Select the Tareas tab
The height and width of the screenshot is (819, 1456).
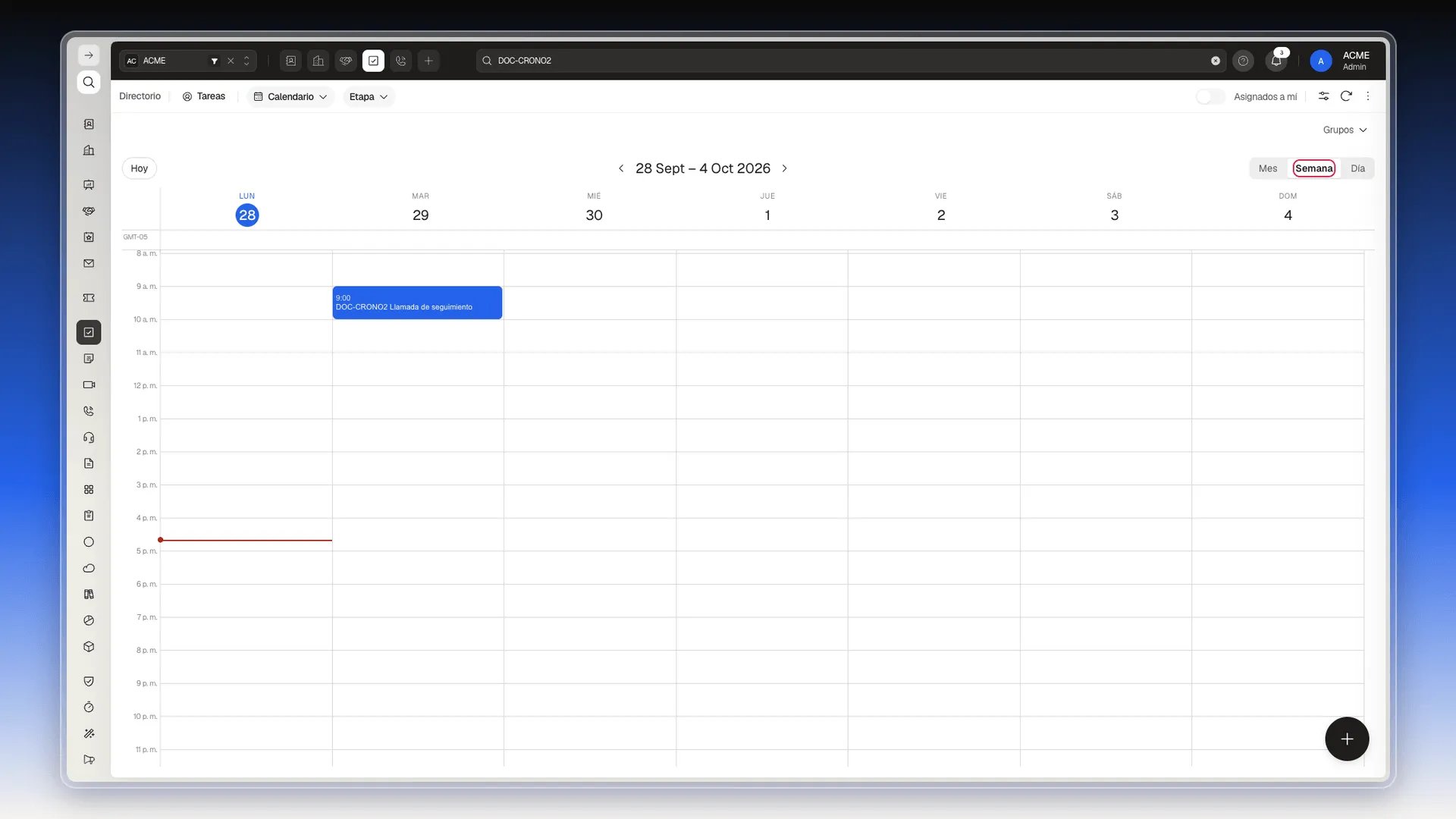pyautogui.click(x=204, y=96)
